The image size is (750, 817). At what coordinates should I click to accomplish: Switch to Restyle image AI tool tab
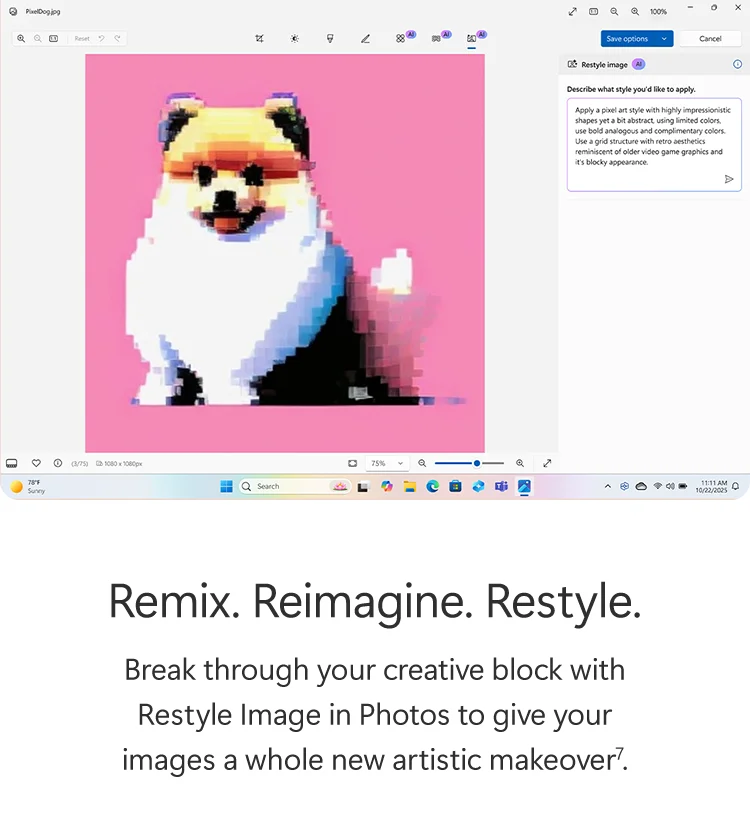472,39
